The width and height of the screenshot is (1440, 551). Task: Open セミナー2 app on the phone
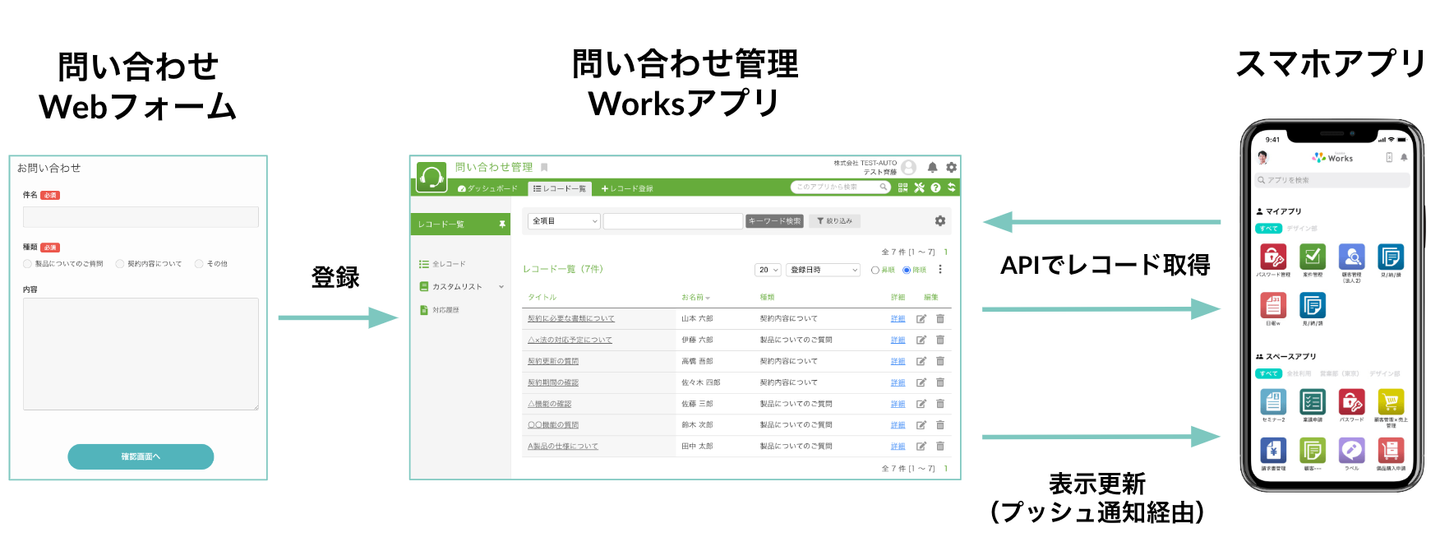point(1274,402)
